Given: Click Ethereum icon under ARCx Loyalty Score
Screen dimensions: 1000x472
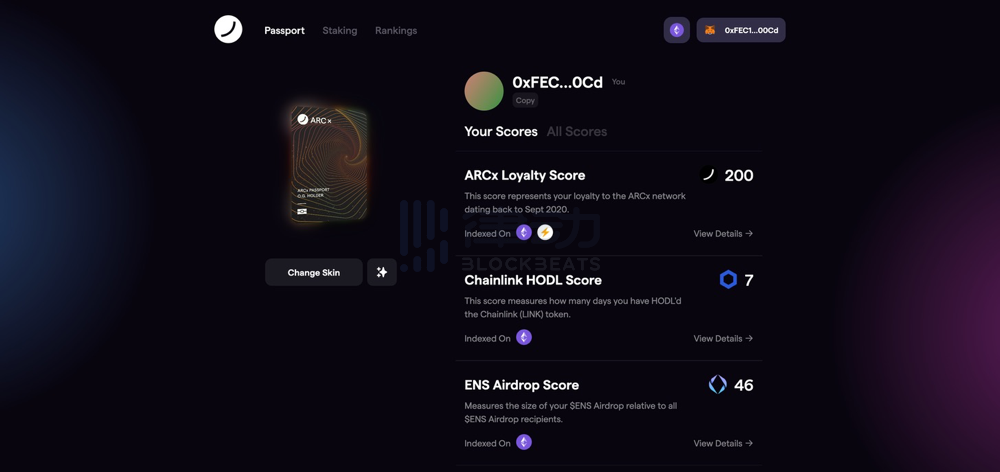Looking at the screenshot, I should coord(524,233).
